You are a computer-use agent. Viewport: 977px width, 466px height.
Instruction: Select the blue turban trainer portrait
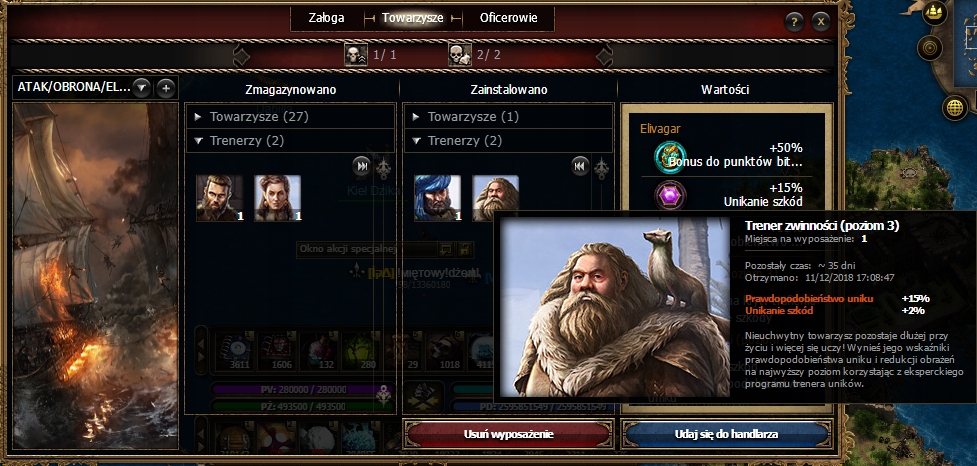437,198
